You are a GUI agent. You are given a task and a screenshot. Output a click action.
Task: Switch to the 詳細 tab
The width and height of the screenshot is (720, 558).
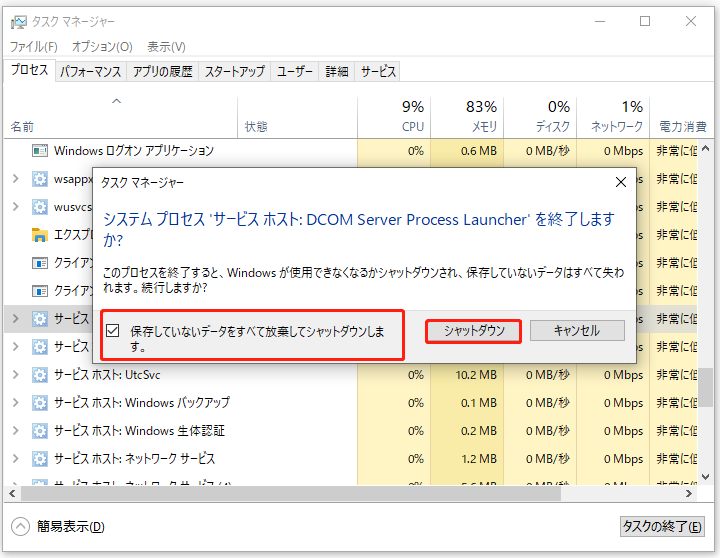(337, 72)
